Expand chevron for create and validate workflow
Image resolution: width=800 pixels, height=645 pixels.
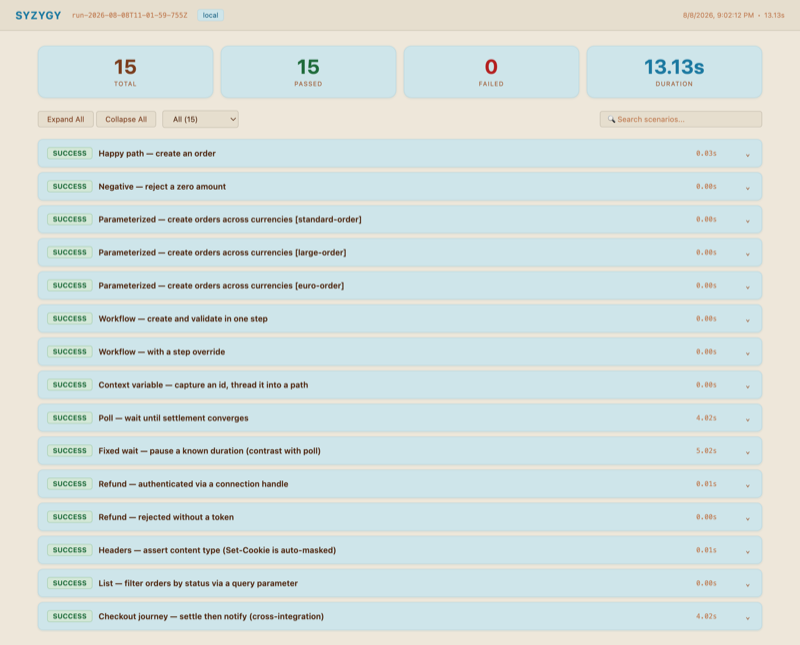747,320
